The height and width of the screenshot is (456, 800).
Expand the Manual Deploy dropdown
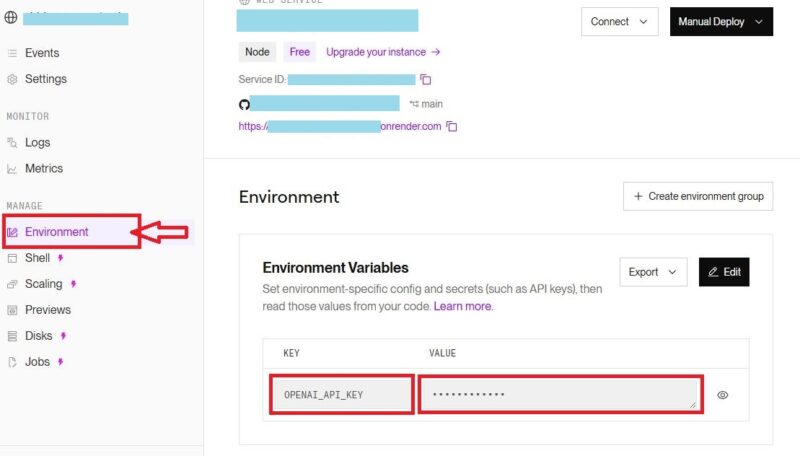point(721,22)
